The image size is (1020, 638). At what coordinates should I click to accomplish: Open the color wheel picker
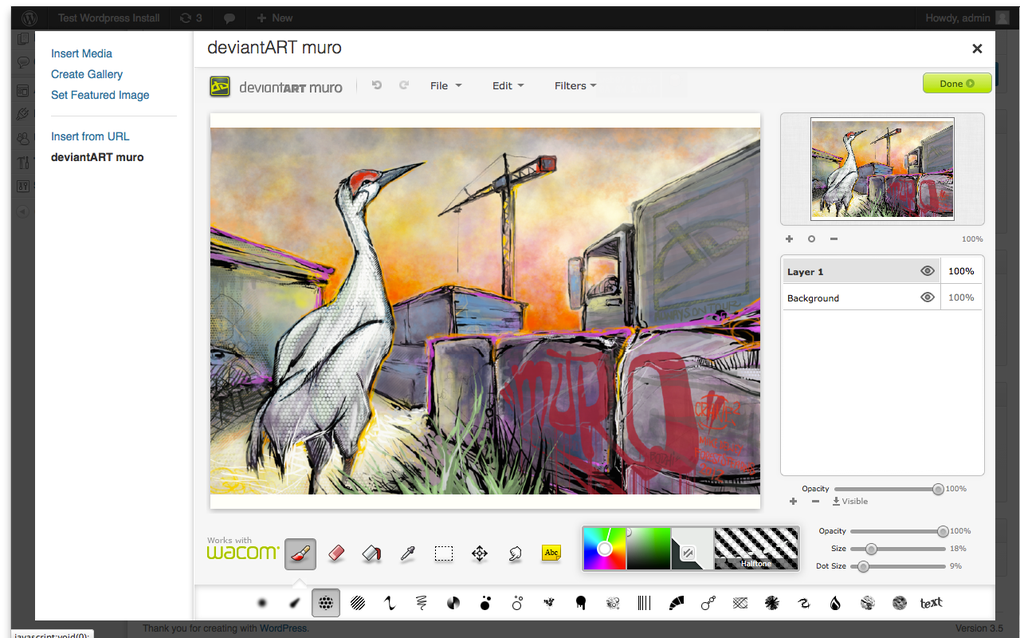[x=604, y=548]
